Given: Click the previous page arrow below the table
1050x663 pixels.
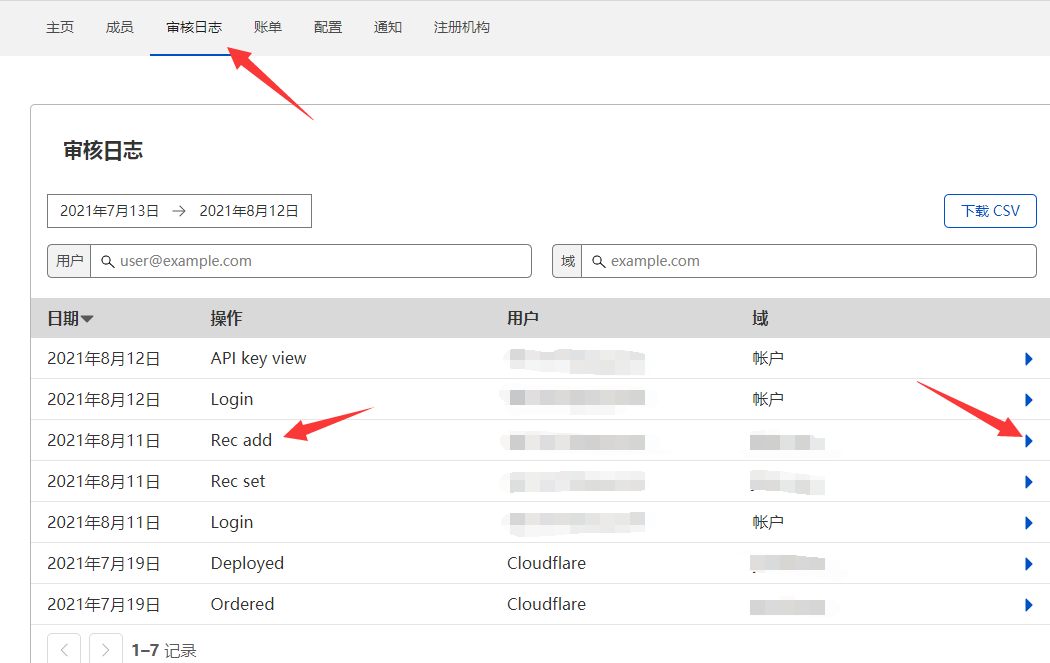Looking at the screenshot, I should point(64,648).
